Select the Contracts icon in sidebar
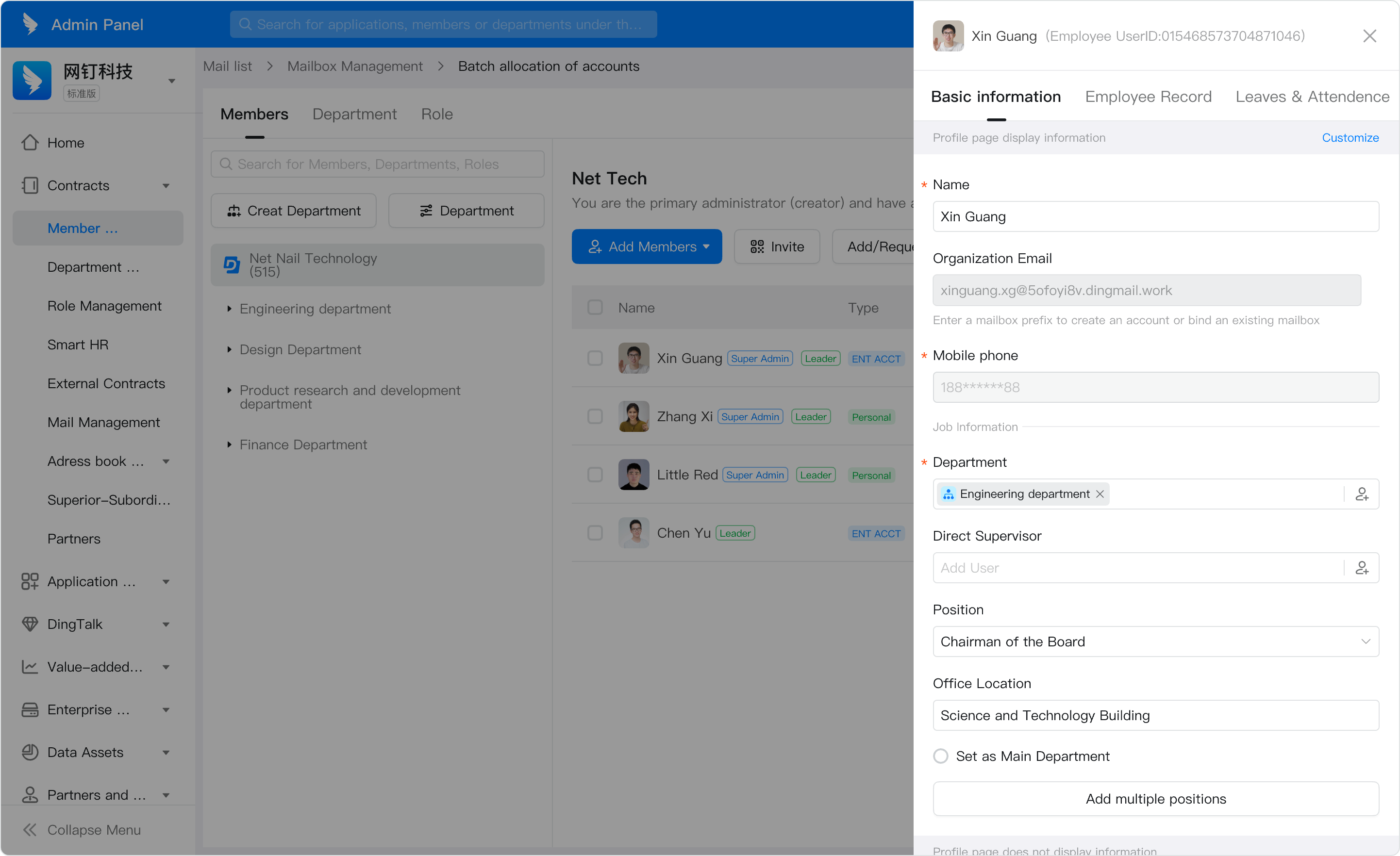Image resolution: width=1400 pixels, height=856 pixels. point(31,185)
